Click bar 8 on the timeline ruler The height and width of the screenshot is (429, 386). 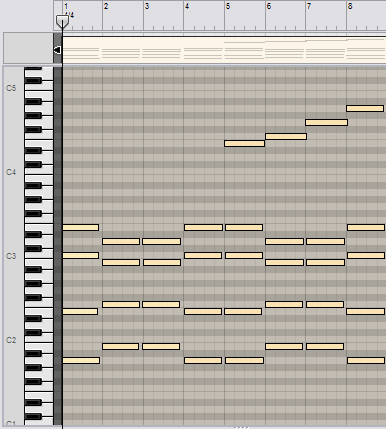pos(350,6)
